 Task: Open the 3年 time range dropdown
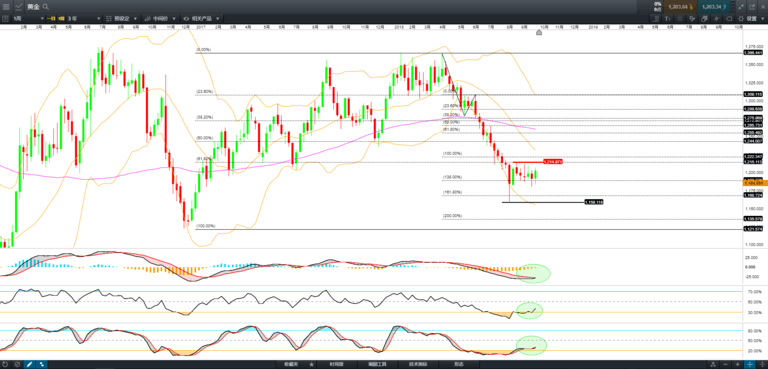(x=84, y=19)
